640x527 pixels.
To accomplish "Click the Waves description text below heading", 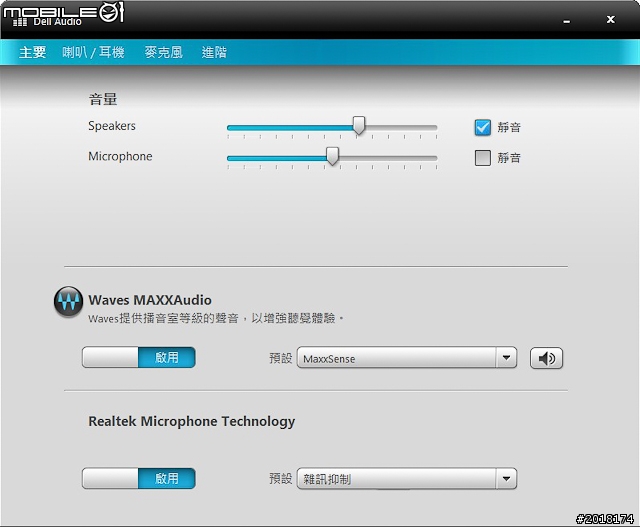I will click(216, 318).
